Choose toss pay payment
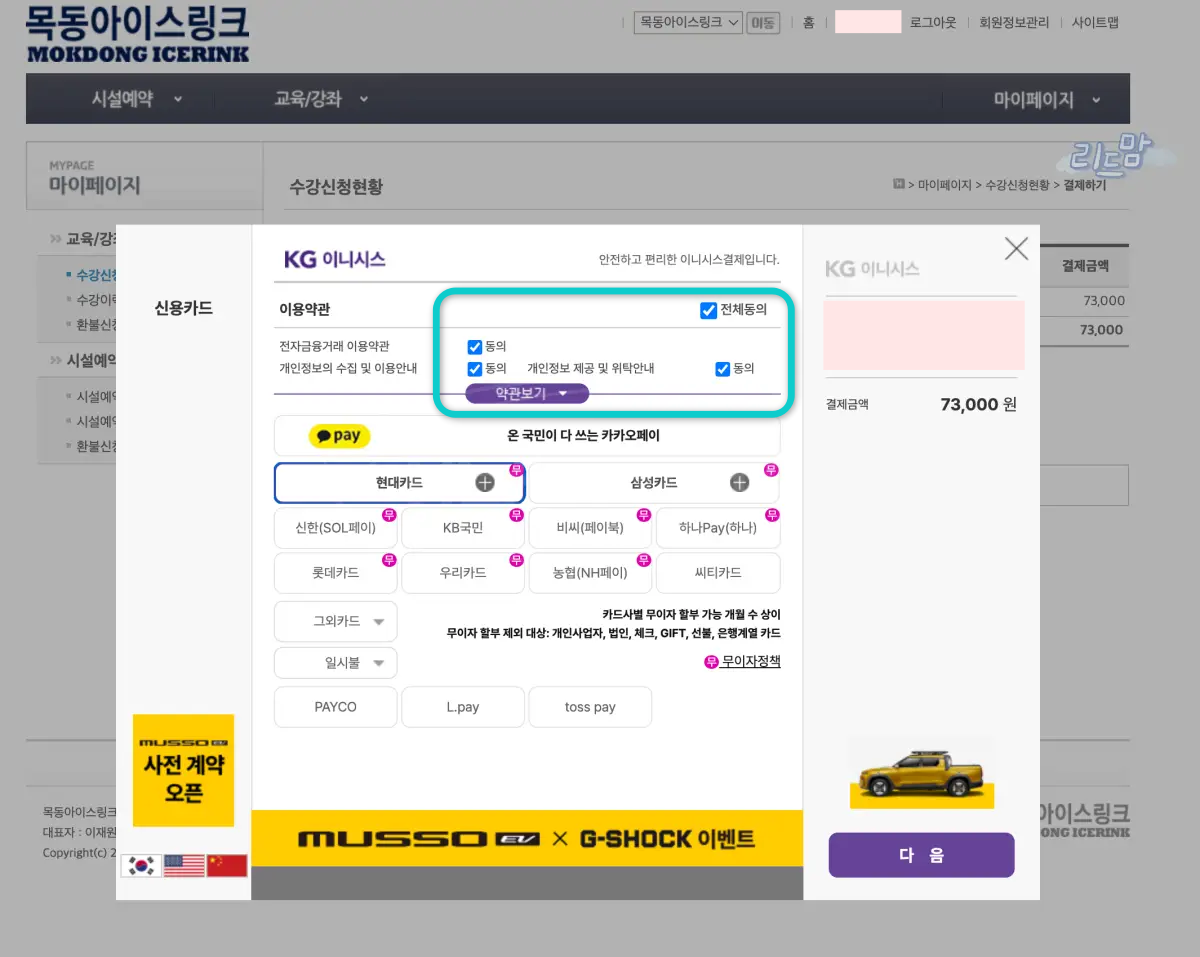 (590, 707)
